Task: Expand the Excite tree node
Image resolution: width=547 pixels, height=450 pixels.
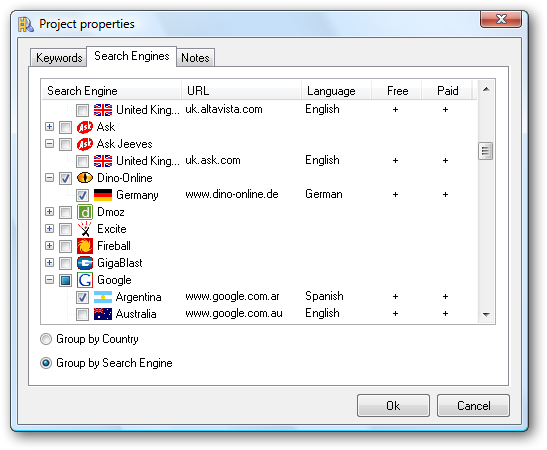Action: (x=50, y=229)
